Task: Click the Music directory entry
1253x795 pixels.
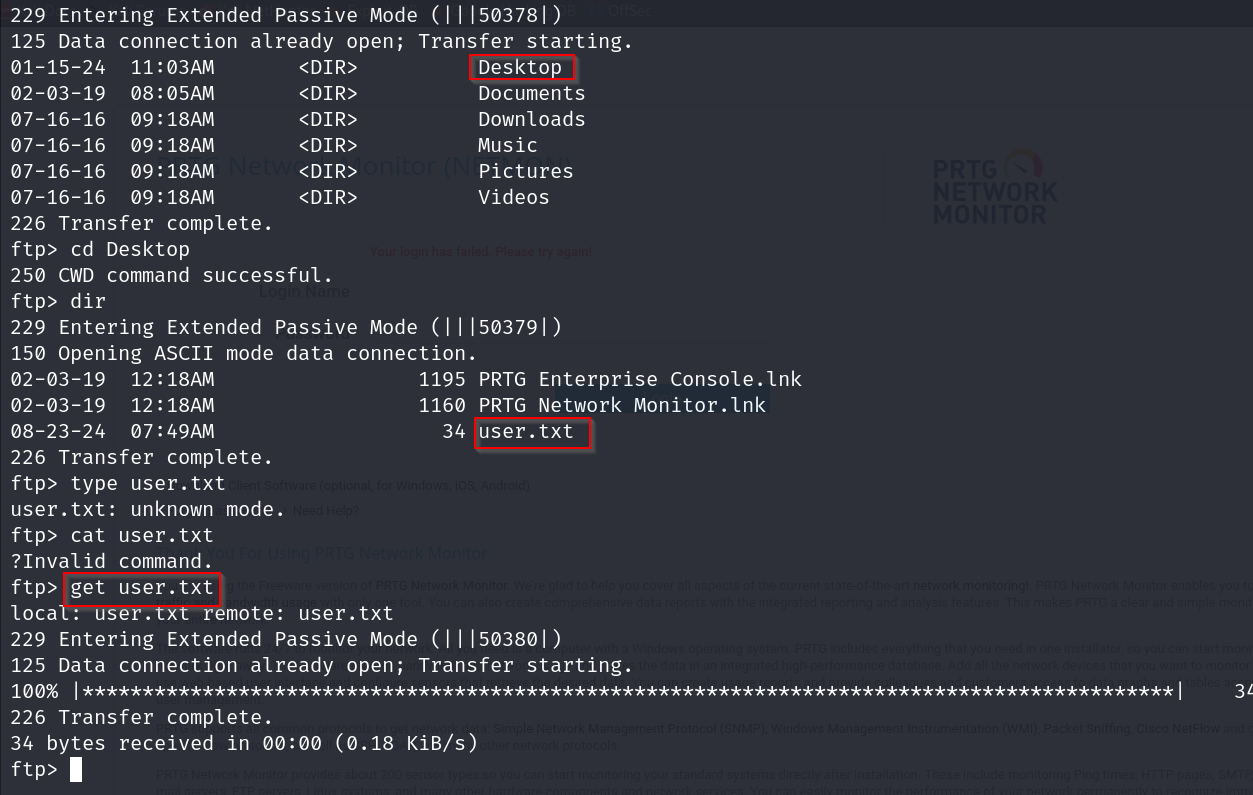Action: coord(507,145)
